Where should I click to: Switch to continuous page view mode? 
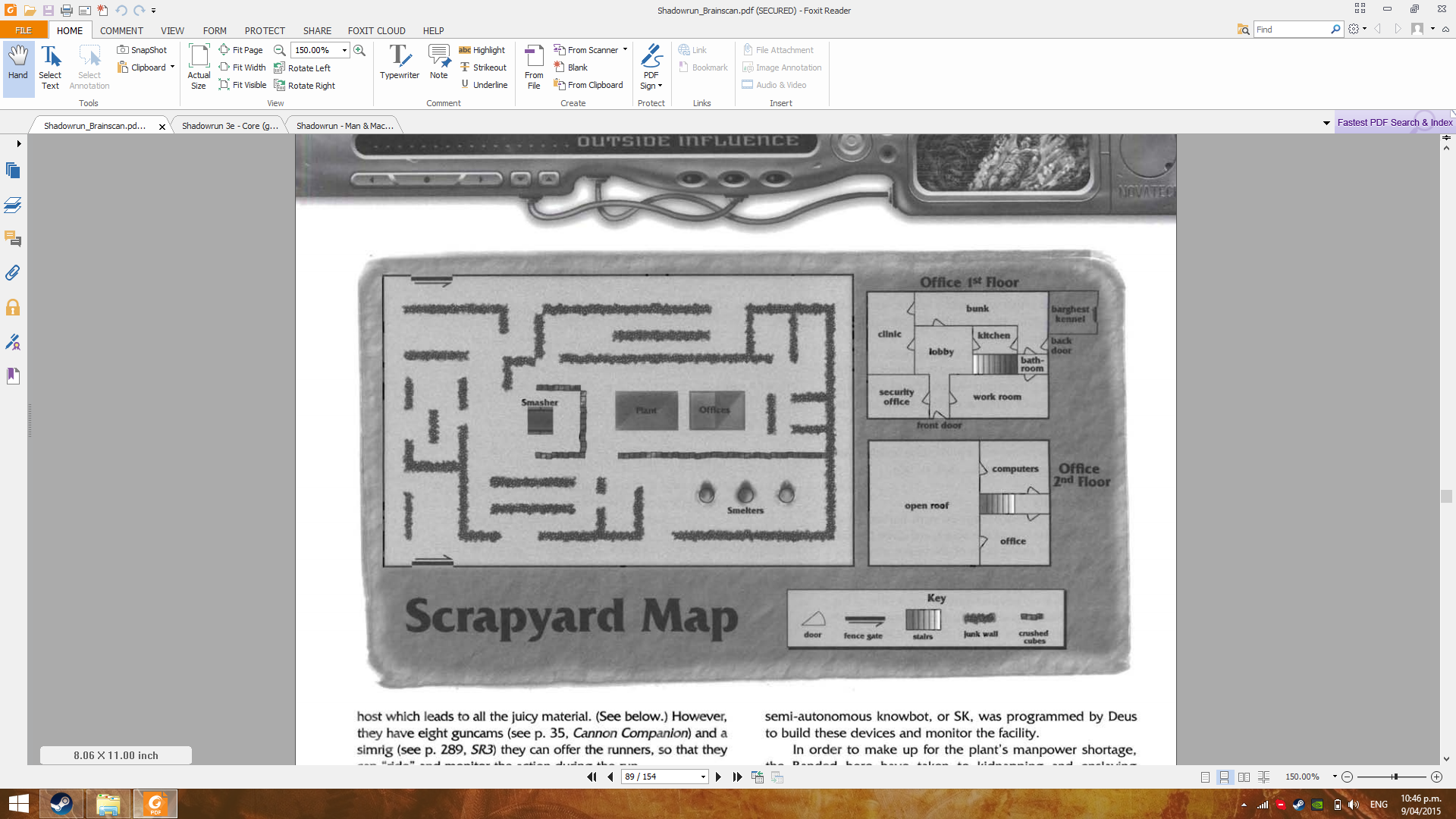1224,777
